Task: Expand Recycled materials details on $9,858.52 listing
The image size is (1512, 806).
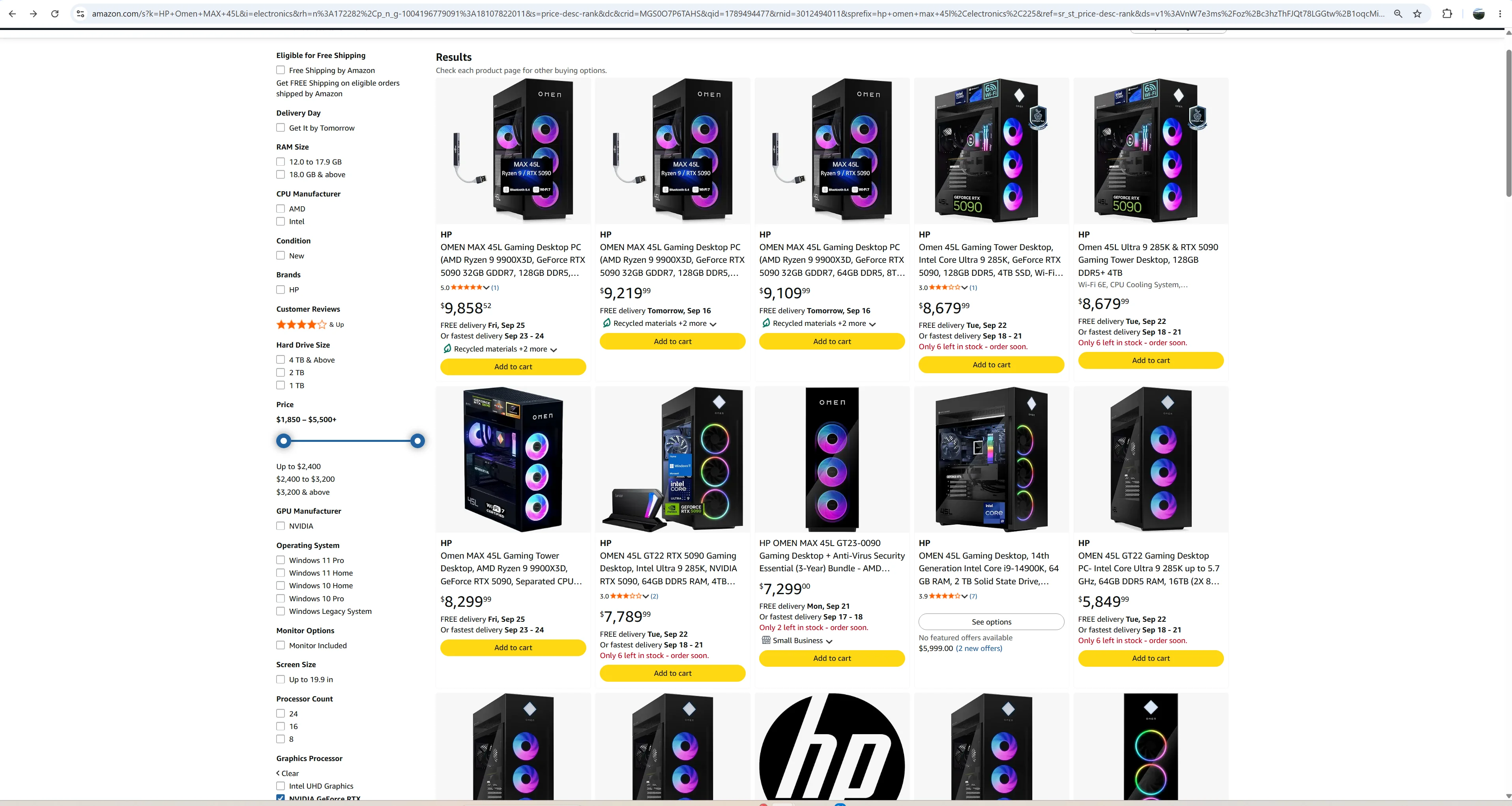Action: pos(554,350)
